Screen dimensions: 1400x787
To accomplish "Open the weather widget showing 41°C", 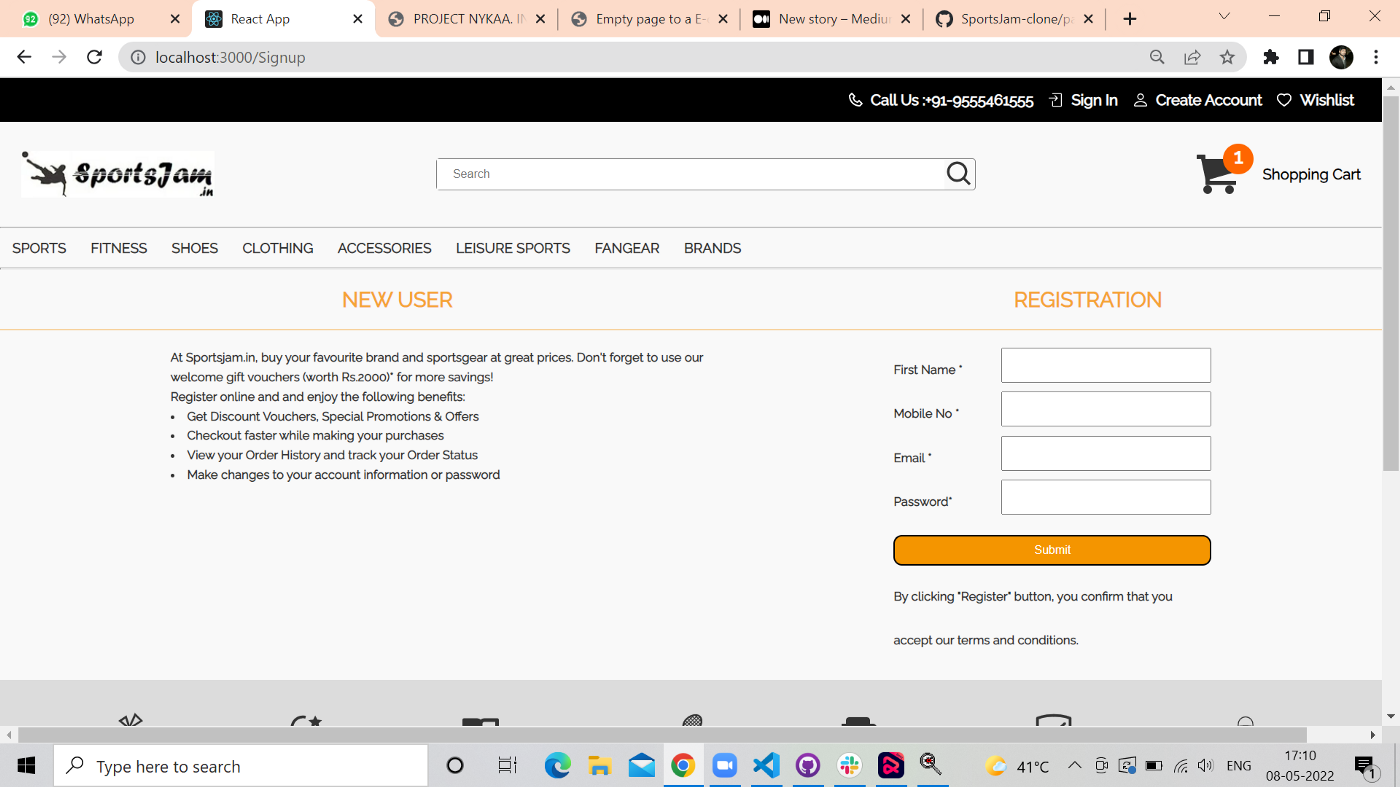I will click(1018, 766).
